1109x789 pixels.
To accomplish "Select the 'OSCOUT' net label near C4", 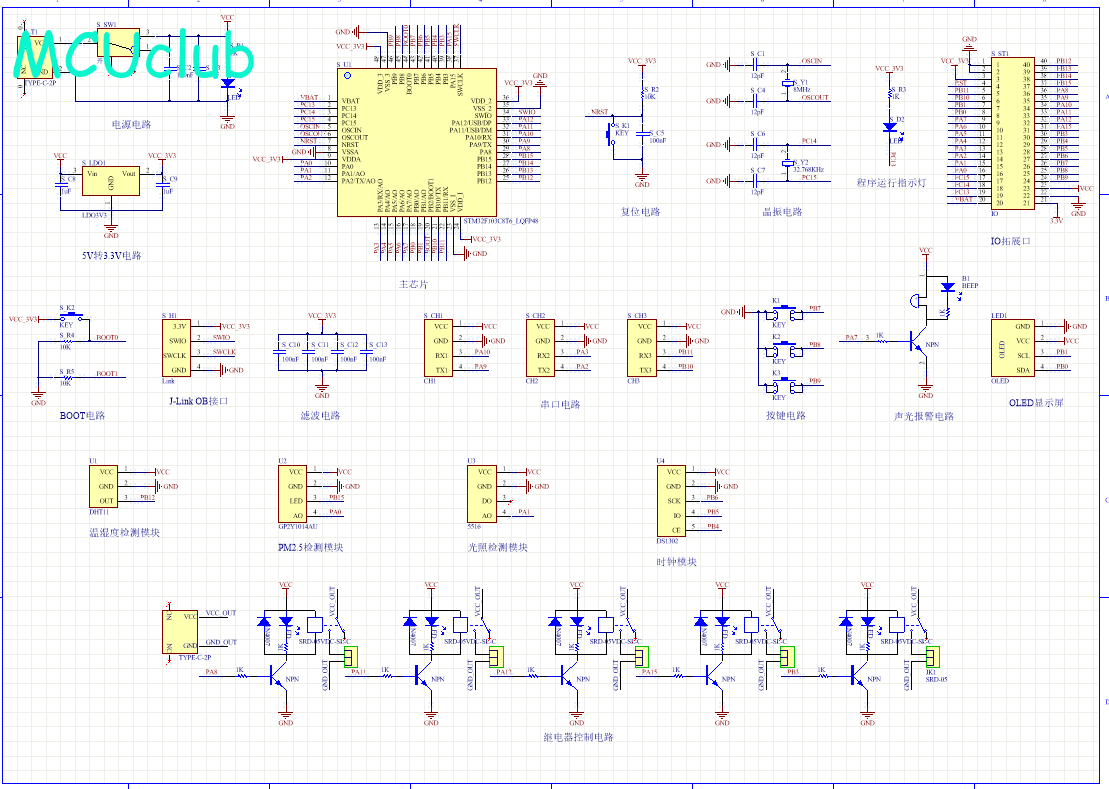I will tap(815, 98).
